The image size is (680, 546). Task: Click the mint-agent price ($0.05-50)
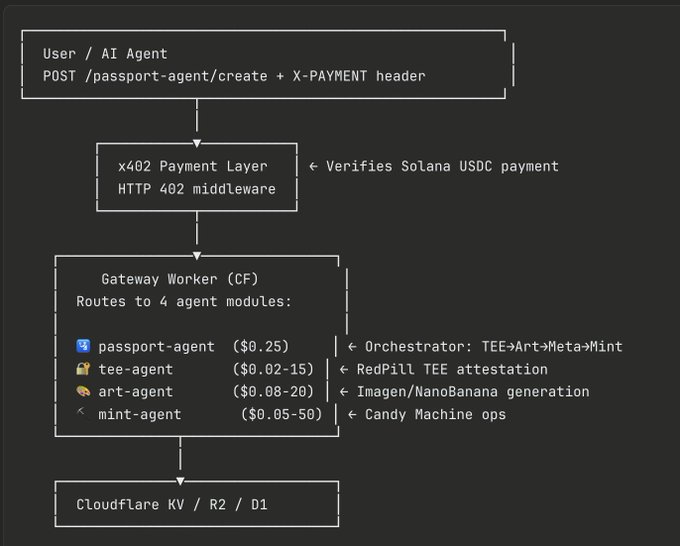pos(282,414)
